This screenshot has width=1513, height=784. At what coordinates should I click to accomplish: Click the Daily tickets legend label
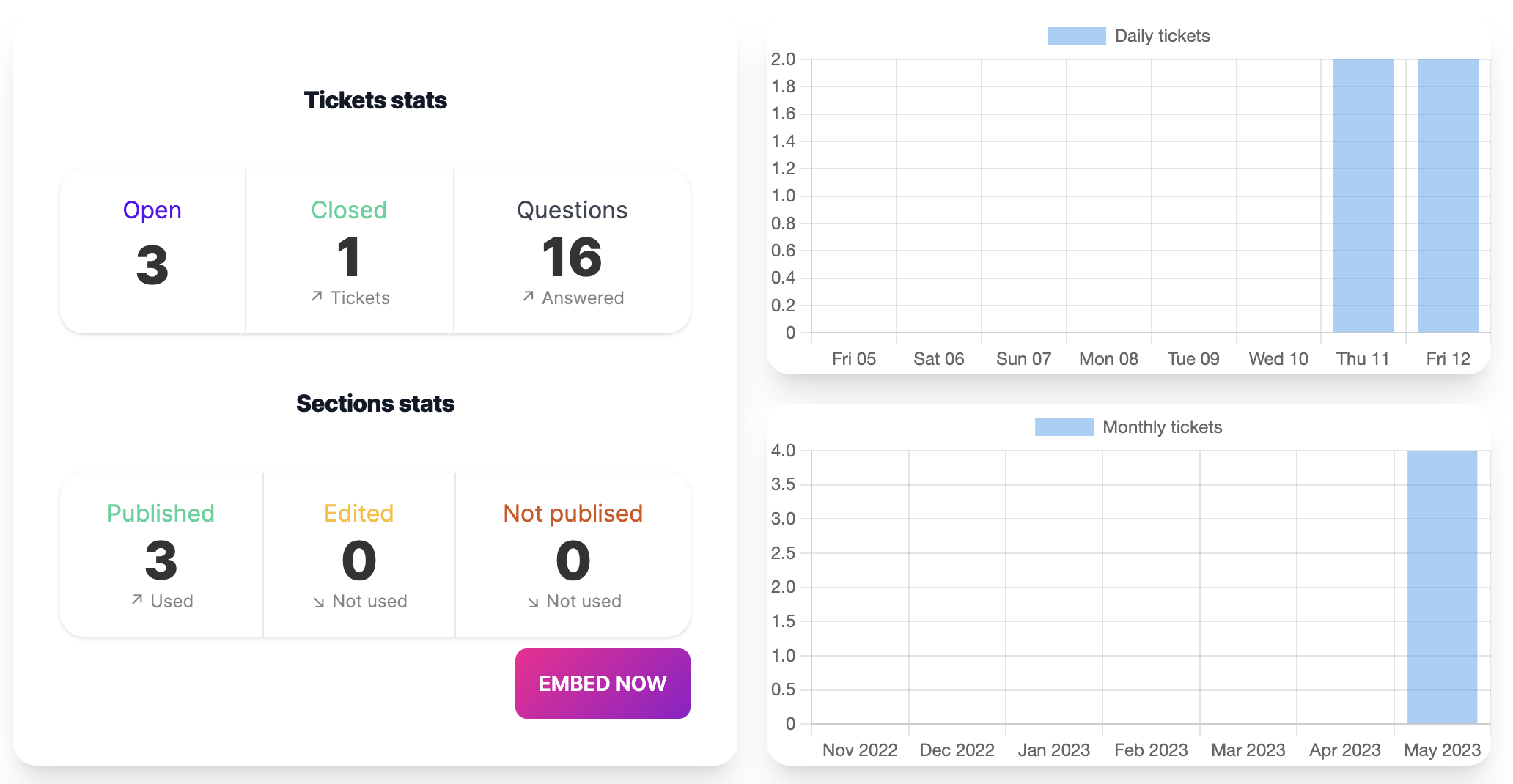tap(1162, 36)
